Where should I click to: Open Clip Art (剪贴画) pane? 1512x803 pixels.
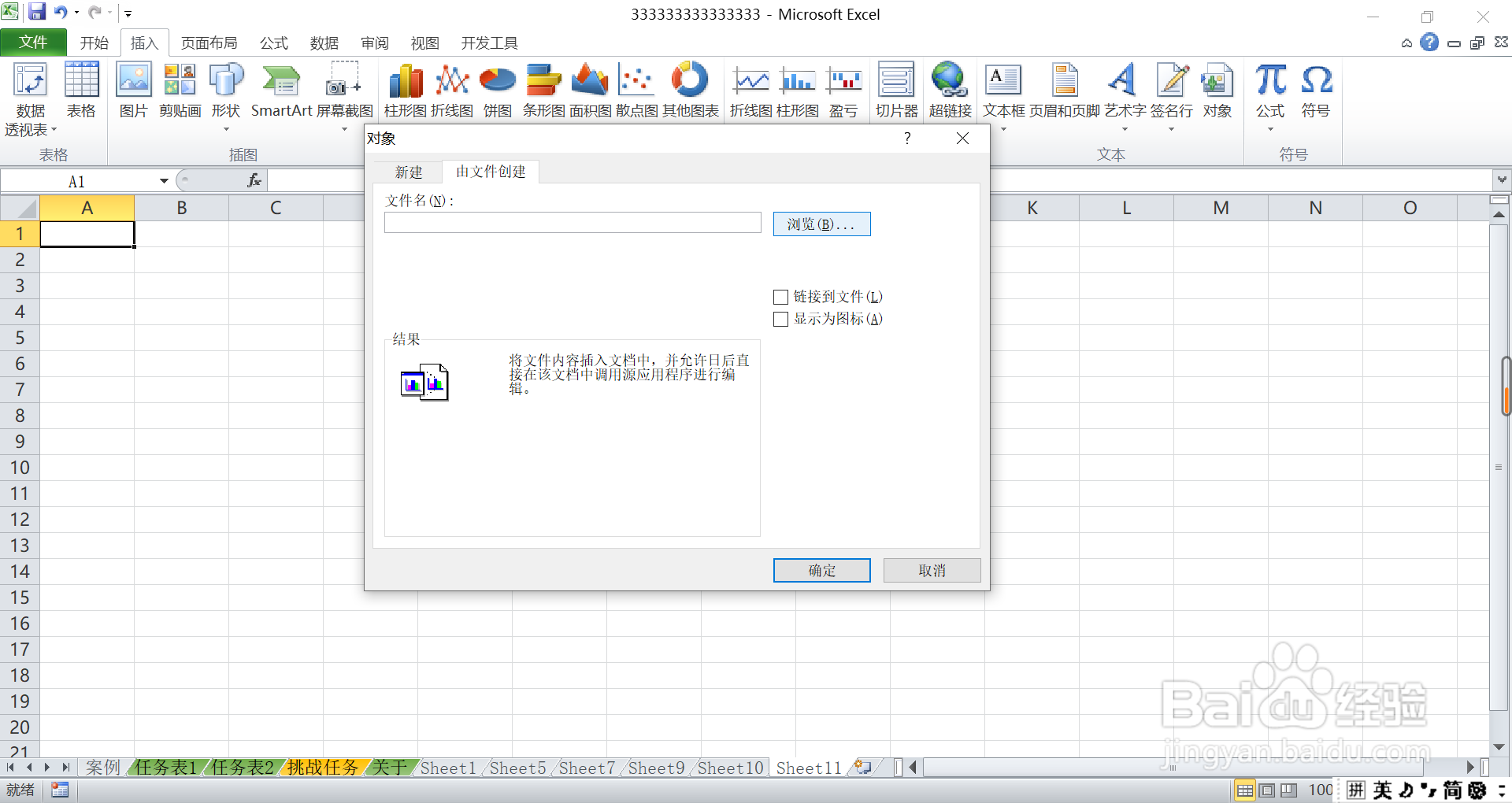180,91
